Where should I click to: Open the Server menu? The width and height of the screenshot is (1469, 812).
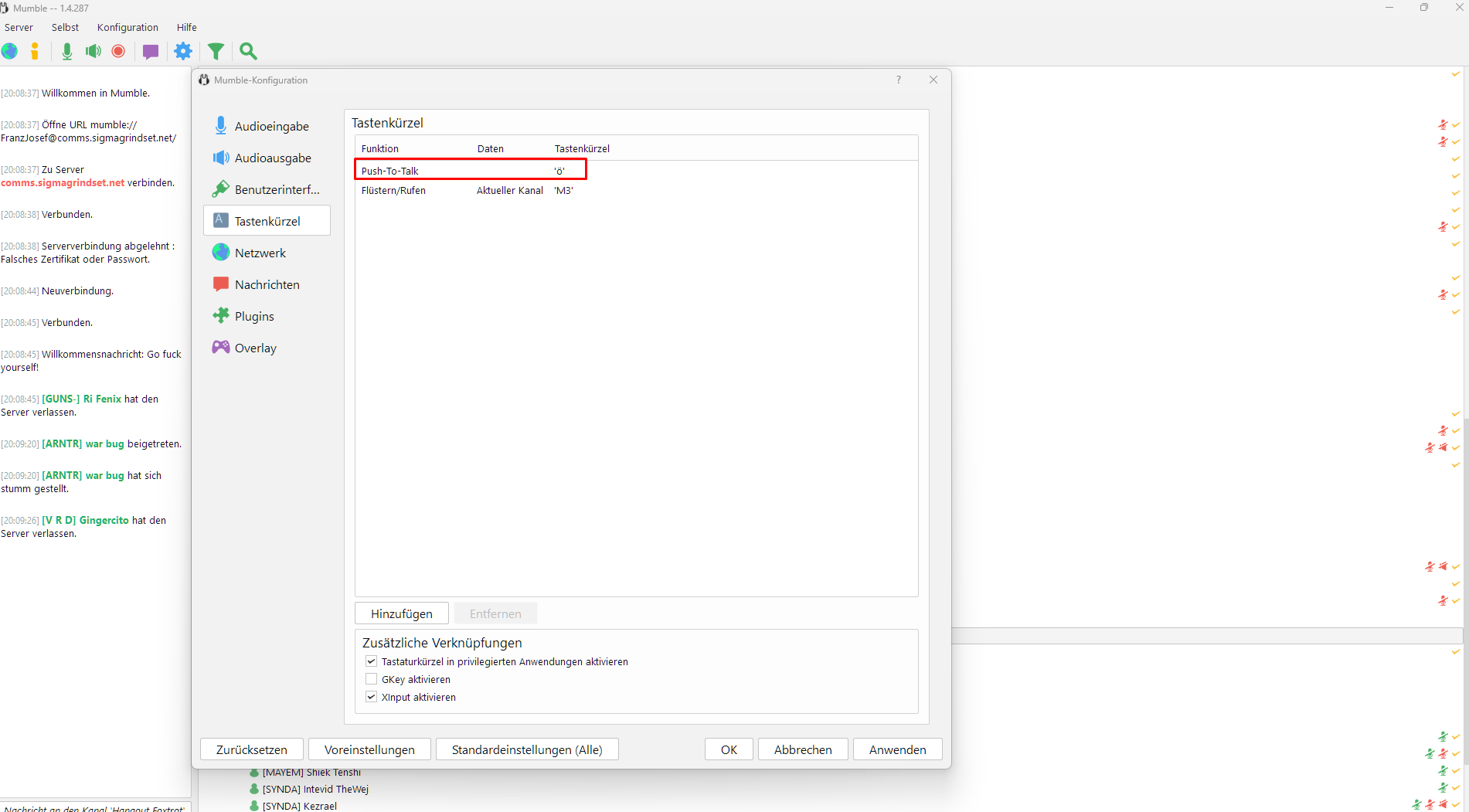pyautogui.click(x=19, y=27)
